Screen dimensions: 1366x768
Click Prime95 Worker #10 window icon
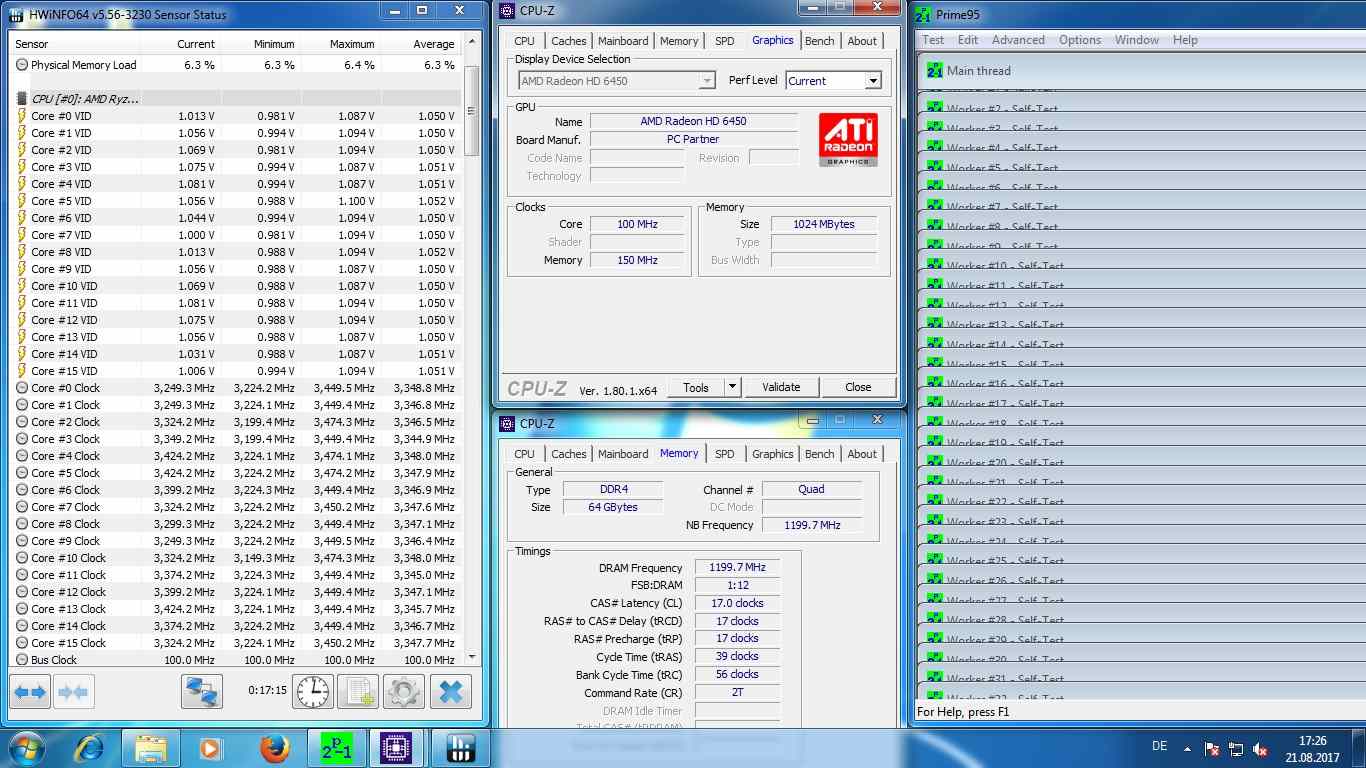pos(935,266)
